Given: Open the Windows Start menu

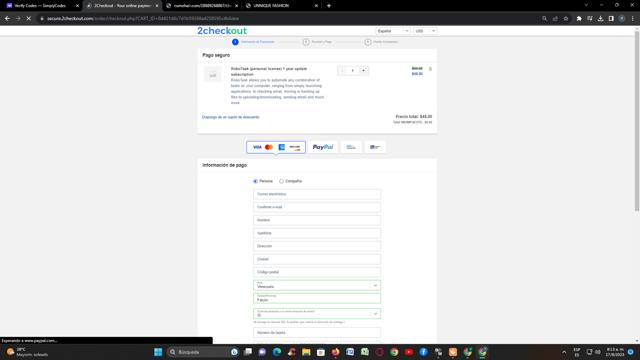Looking at the screenshot, I should click(158, 352).
